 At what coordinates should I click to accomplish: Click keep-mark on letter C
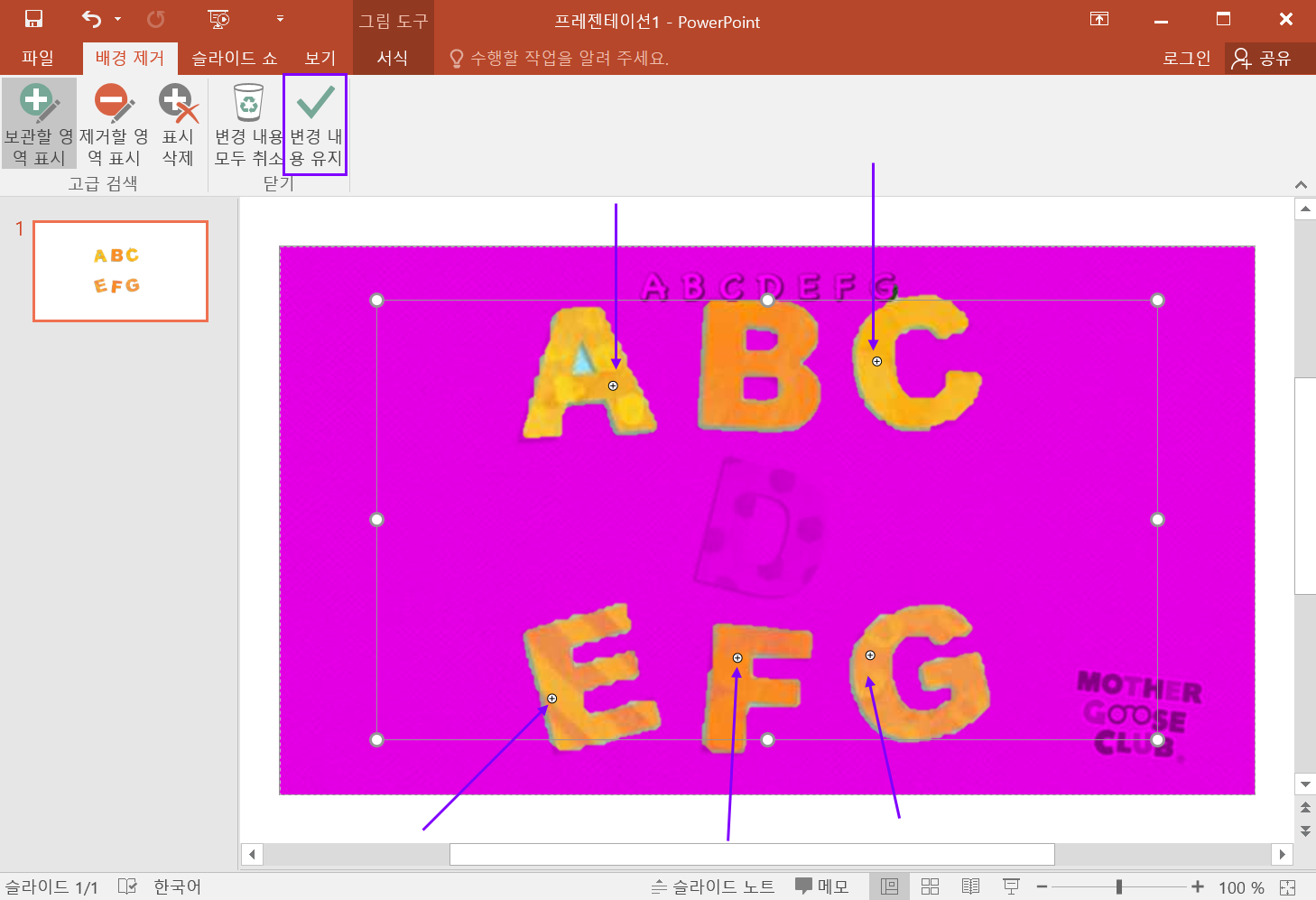click(876, 361)
